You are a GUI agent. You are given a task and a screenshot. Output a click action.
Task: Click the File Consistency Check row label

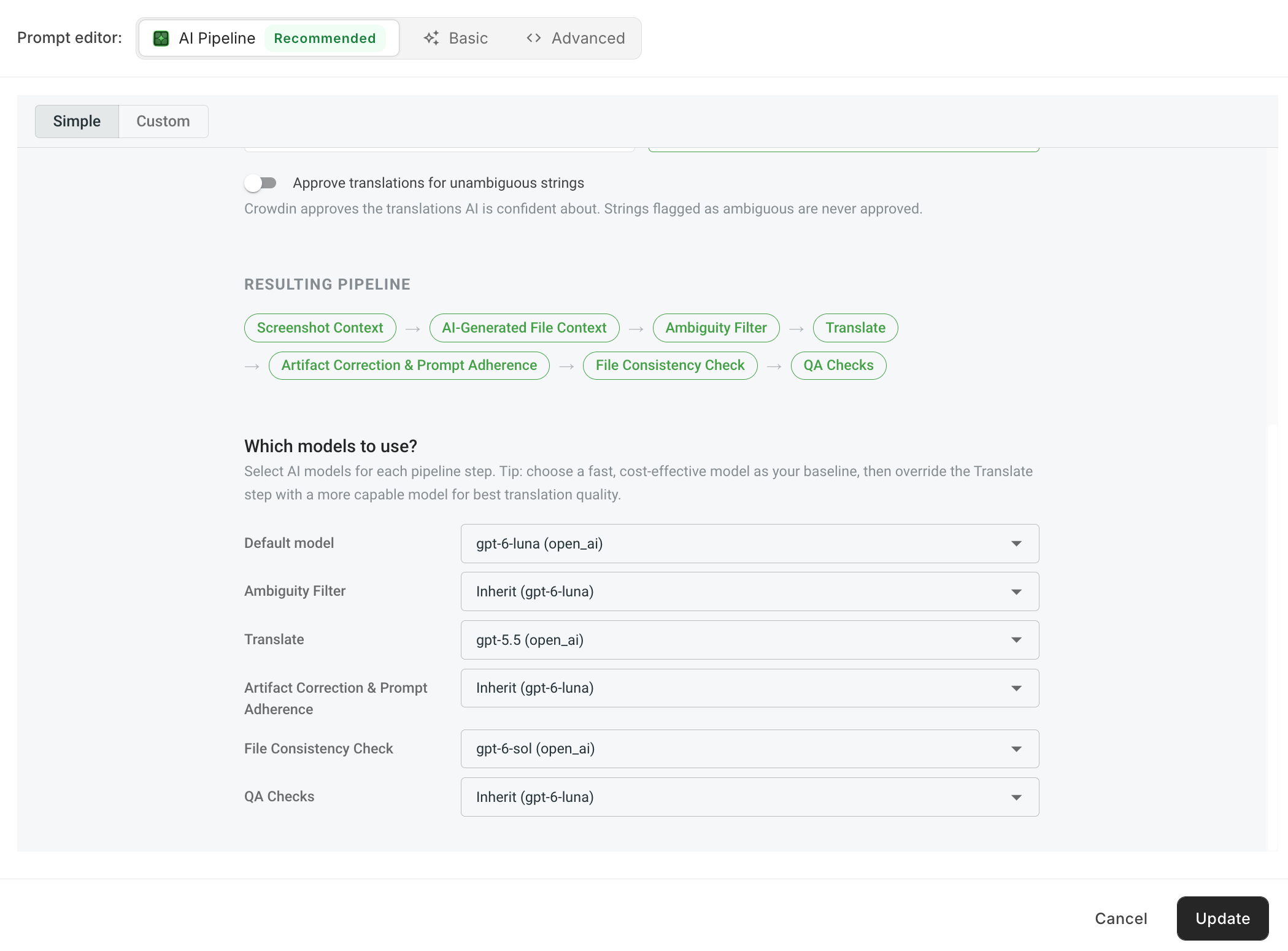click(318, 749)
